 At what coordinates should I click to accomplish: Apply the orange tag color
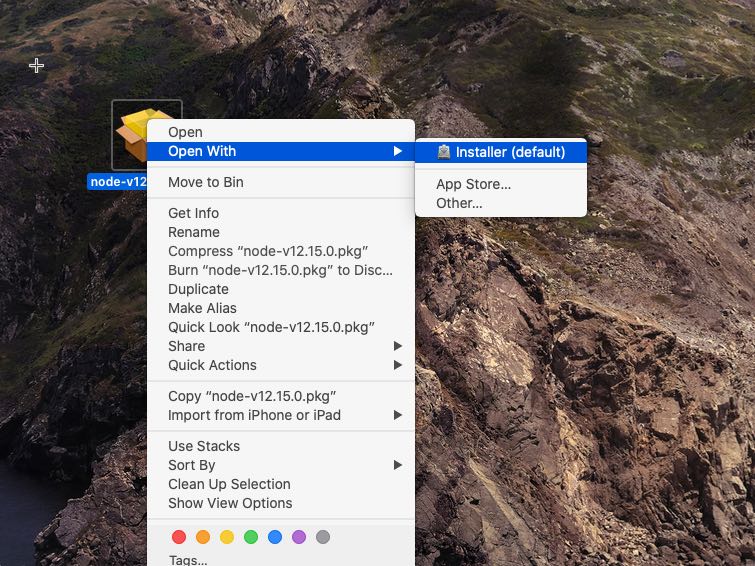[203, 537]
